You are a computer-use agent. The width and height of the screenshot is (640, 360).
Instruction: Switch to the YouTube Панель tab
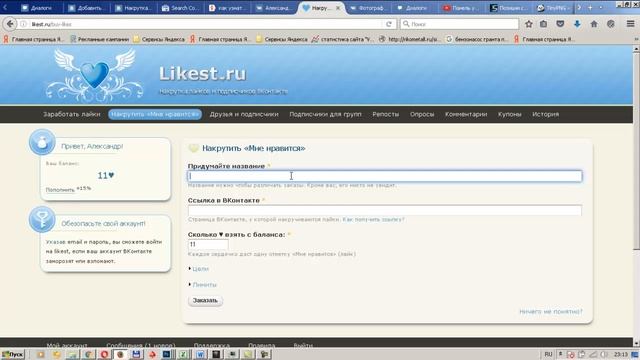click(x=462, y=8)
